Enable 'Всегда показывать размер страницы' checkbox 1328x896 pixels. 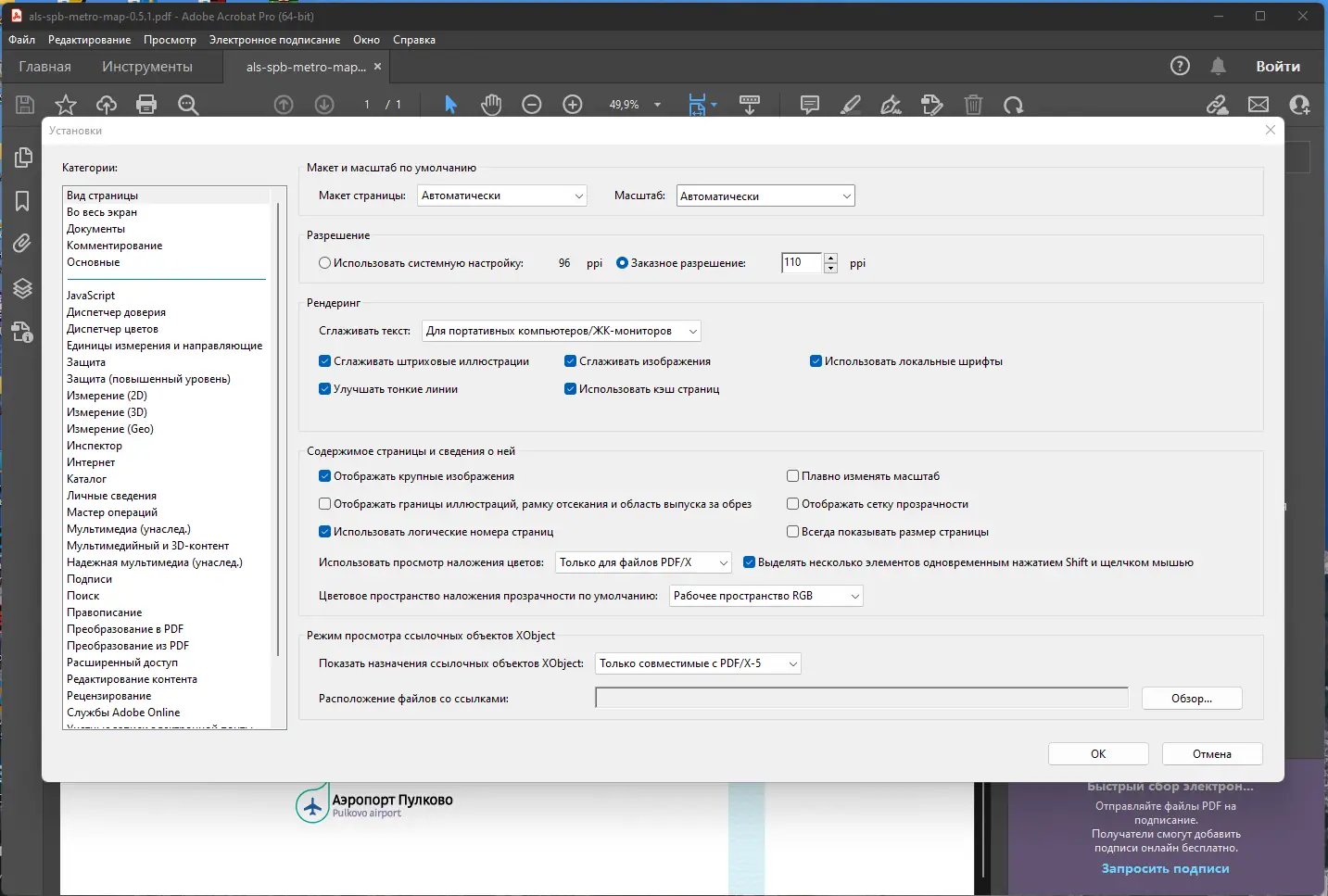(x=792, y=532)
